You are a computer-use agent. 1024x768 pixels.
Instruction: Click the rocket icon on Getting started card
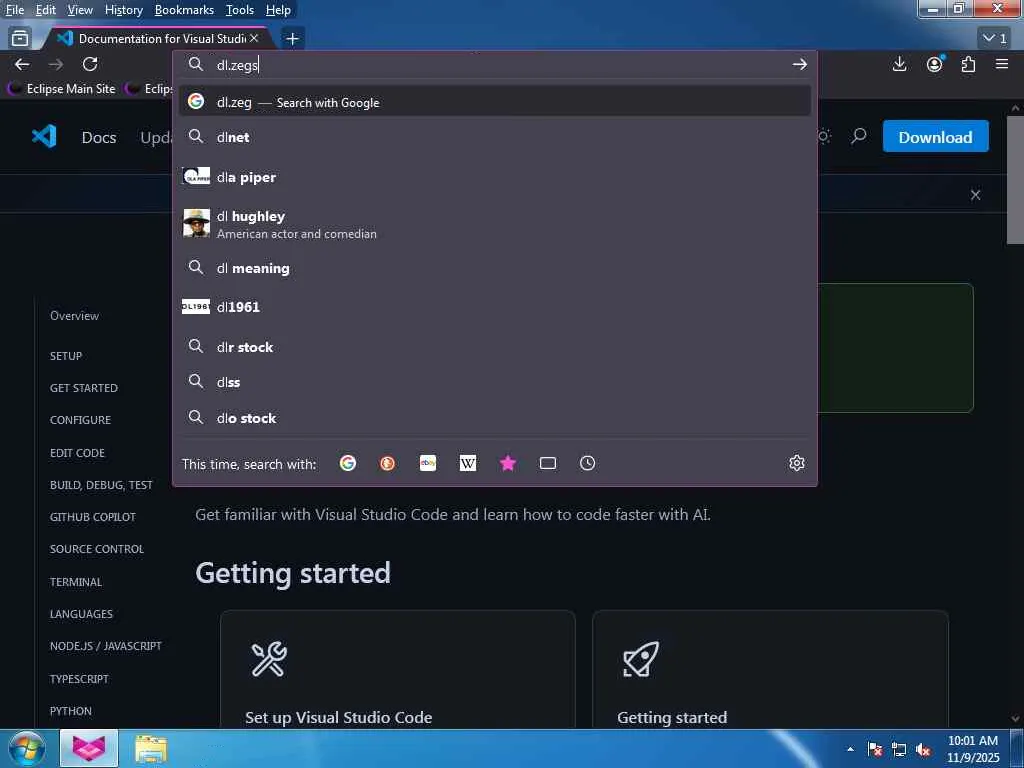tap(641, 658)
